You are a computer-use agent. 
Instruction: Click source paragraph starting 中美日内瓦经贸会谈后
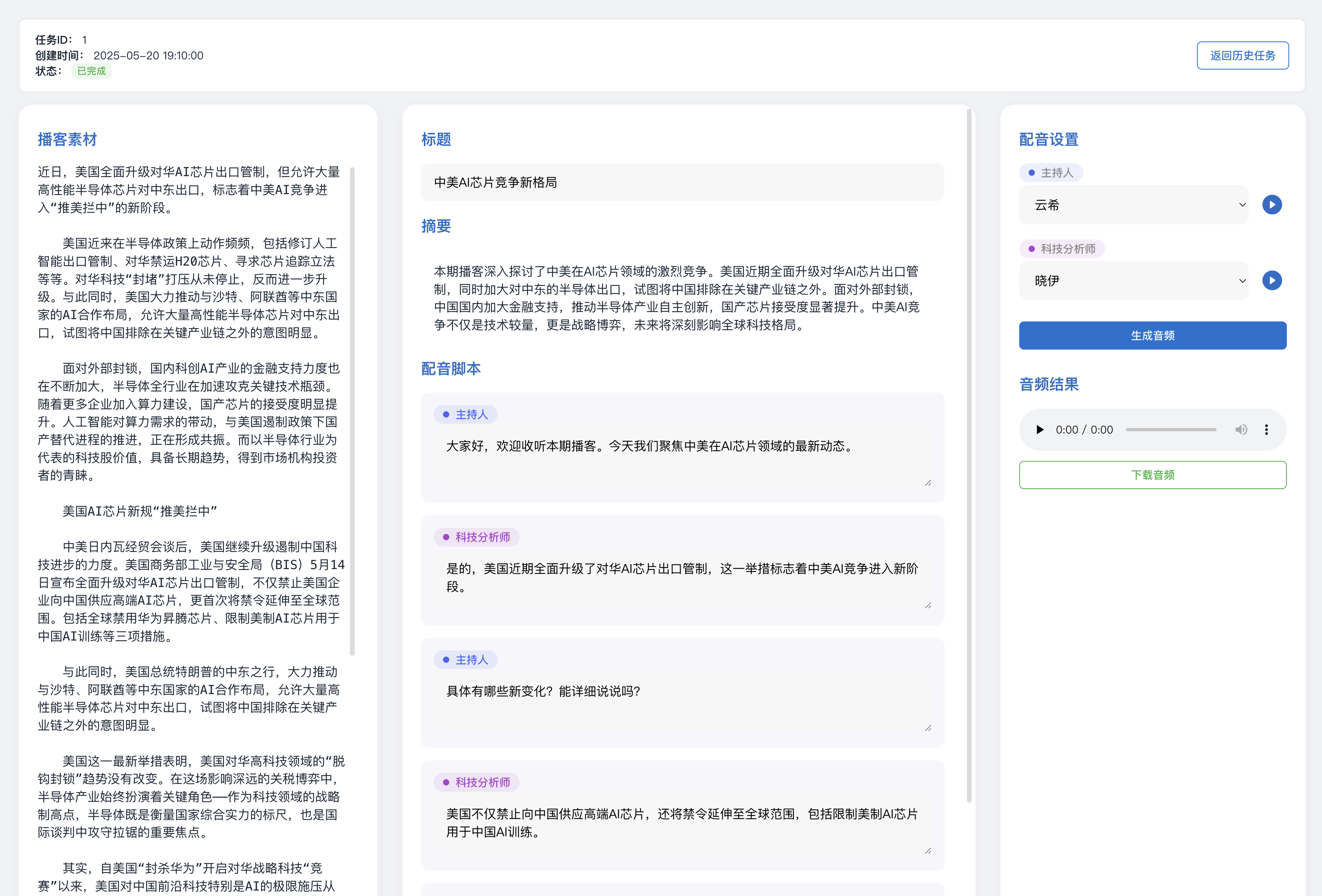(x=191, y=592)
